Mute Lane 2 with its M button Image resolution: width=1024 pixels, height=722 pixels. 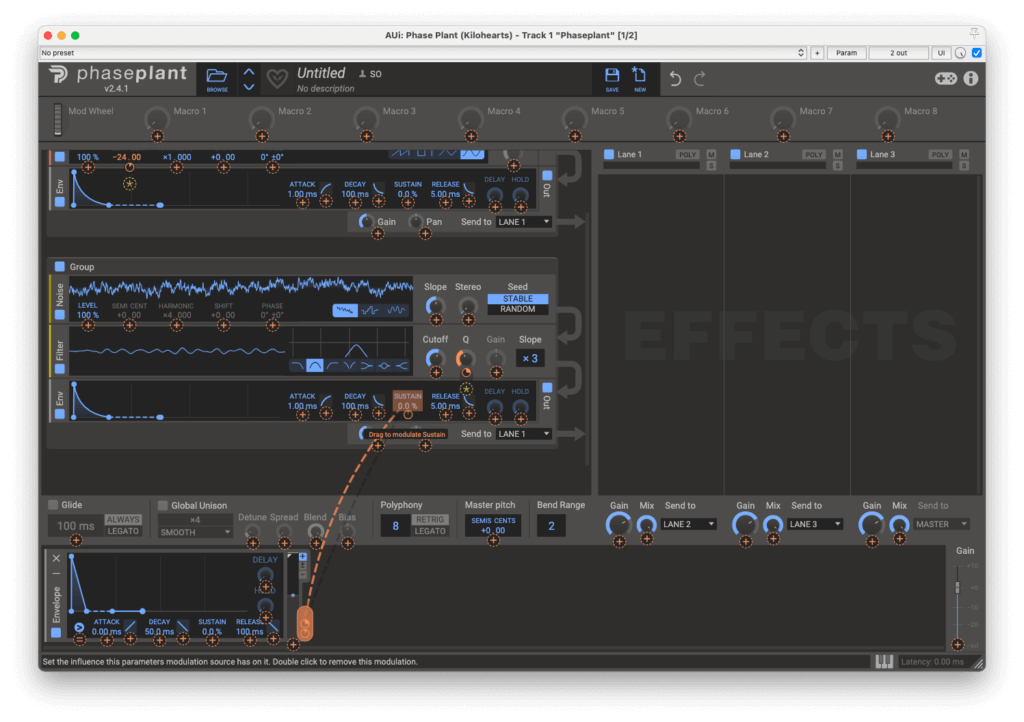pyautogui.click(x=838, y=154)
